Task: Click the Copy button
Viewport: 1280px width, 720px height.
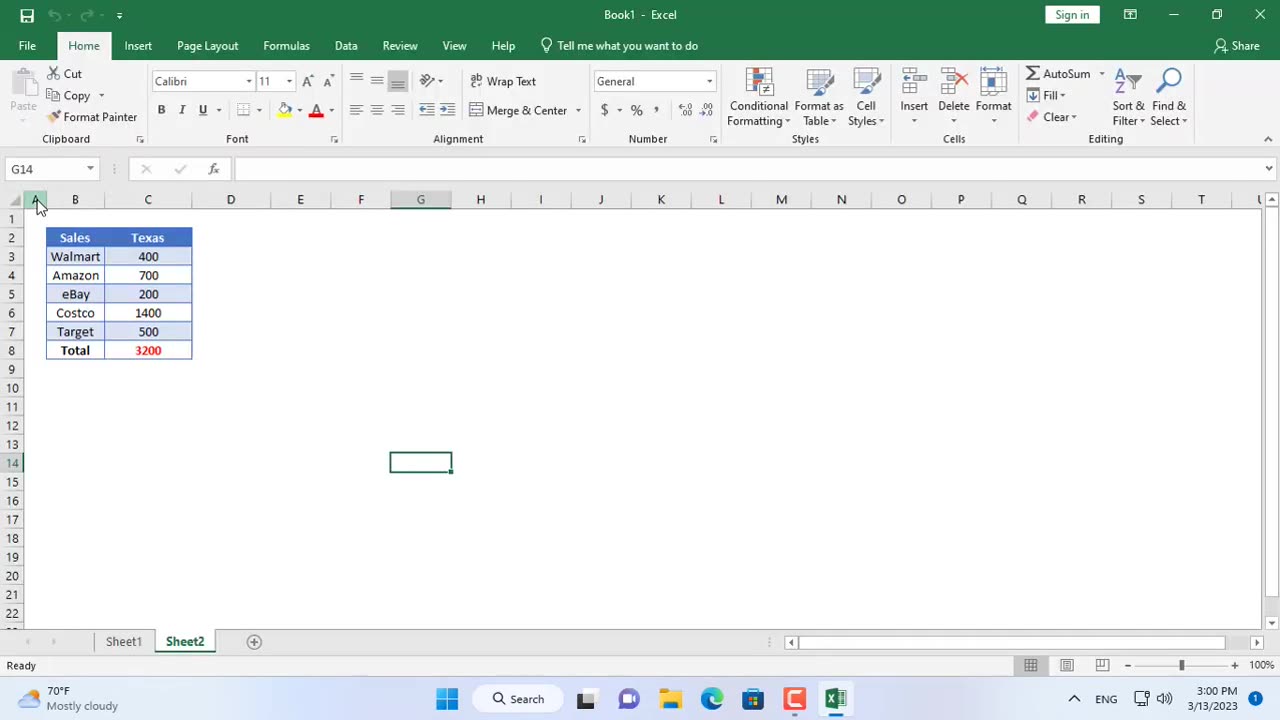Action: pos(69,96)
